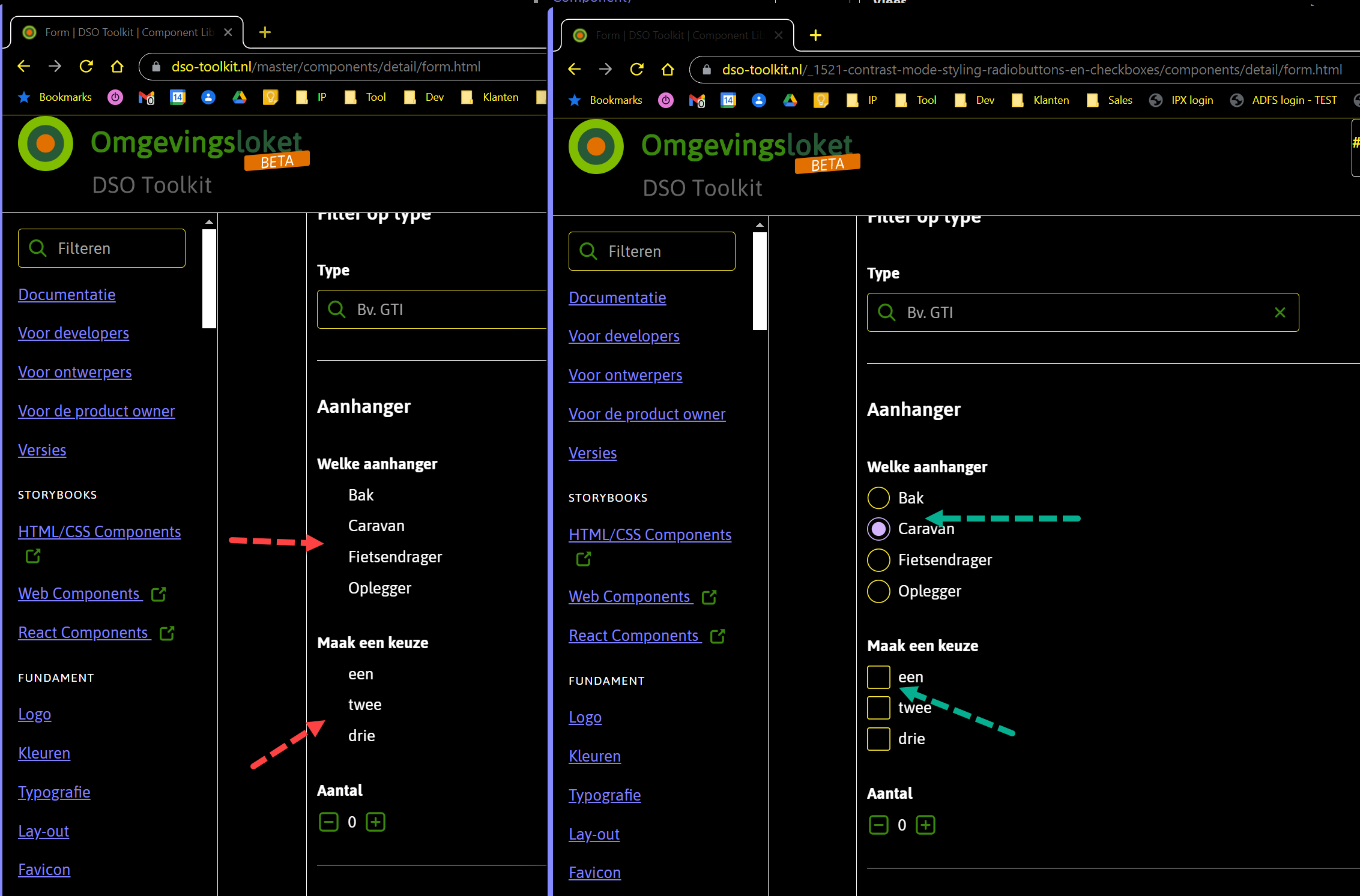The image size is (1360, 896).
Task: Check the "drie" checkbox
Action: pyautogui.click(x=878, y=739)
